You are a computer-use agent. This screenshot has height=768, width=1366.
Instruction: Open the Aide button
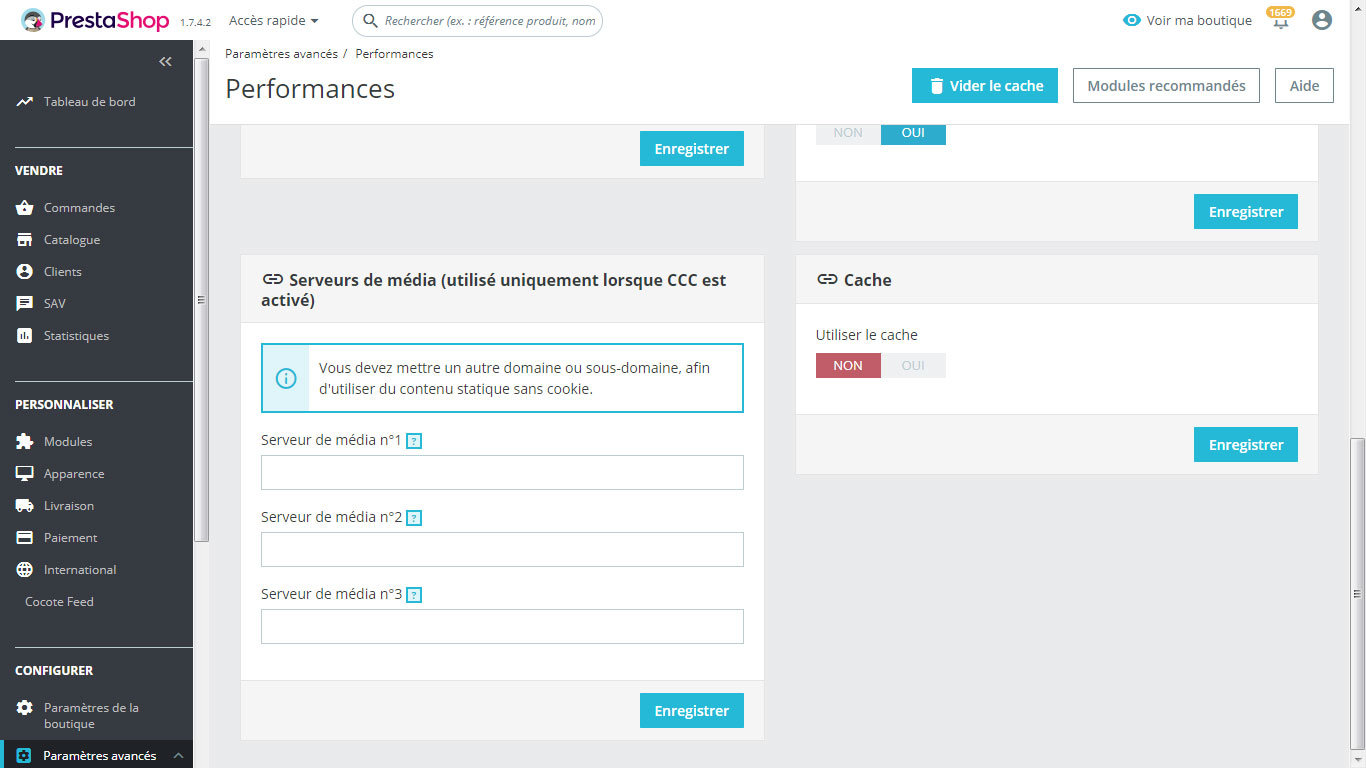1304,86
